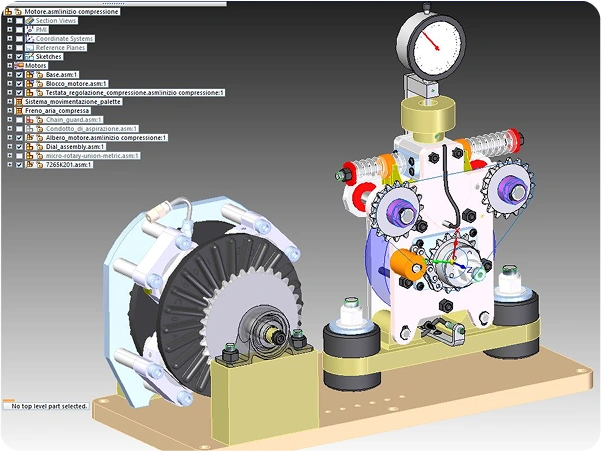Select micro-rotary-union-metric.asm:1 in the tree
Image resolution: width=601 pixels, height=451 pixels.
(x=92, y=155)
